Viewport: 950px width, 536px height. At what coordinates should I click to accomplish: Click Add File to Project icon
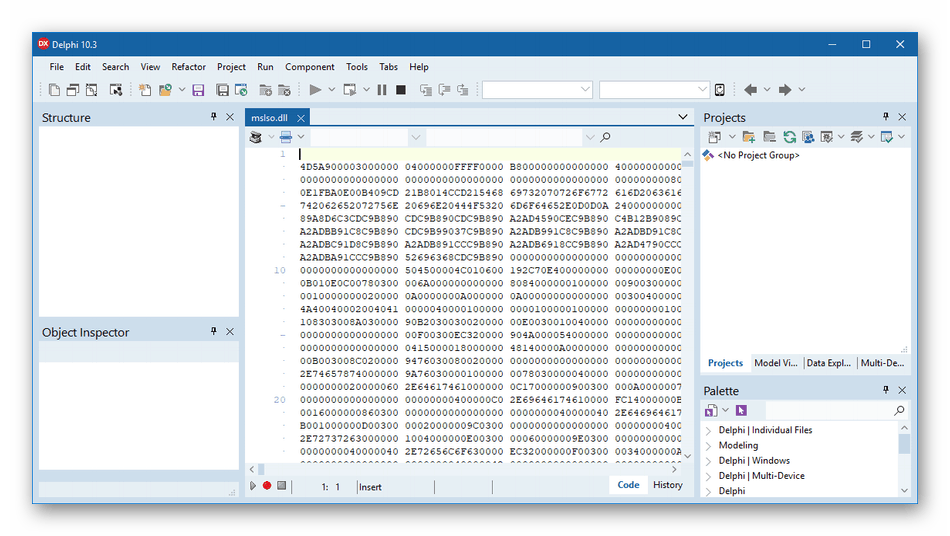pyautogui.click(x=265, y=90)
